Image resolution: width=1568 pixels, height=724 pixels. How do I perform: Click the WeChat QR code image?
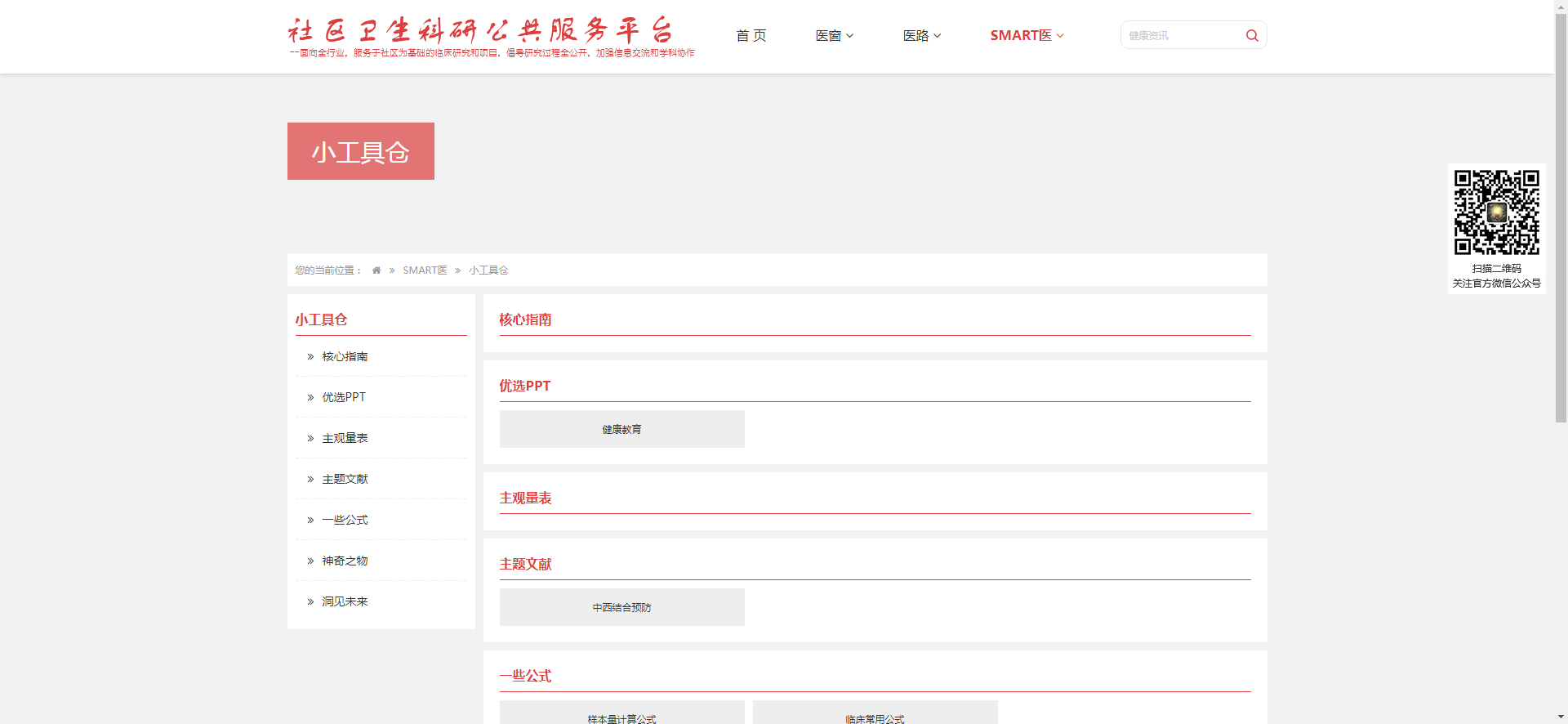click(x=1496, y=212)
